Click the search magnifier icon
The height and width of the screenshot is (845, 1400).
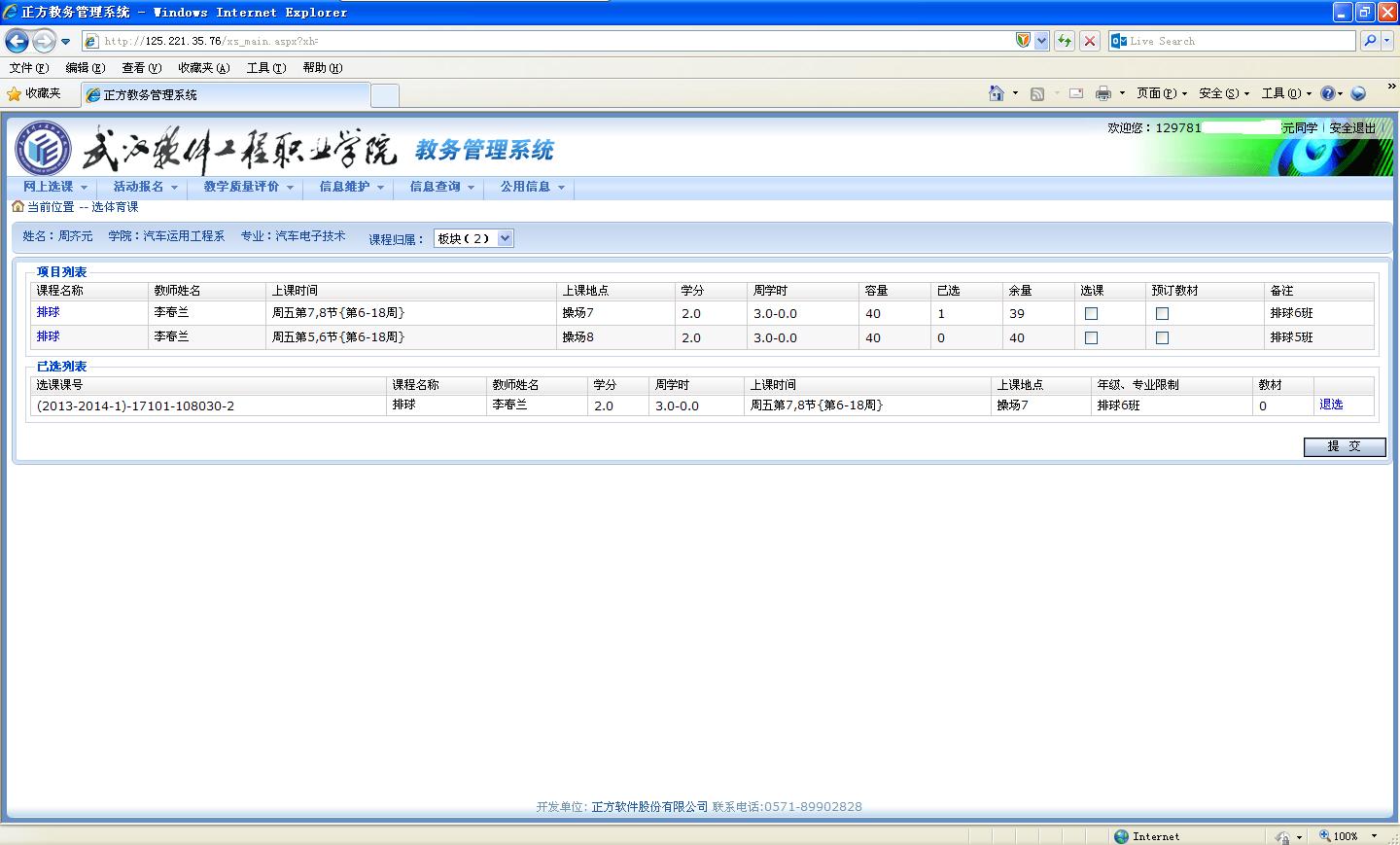(x=1370, y=41)
